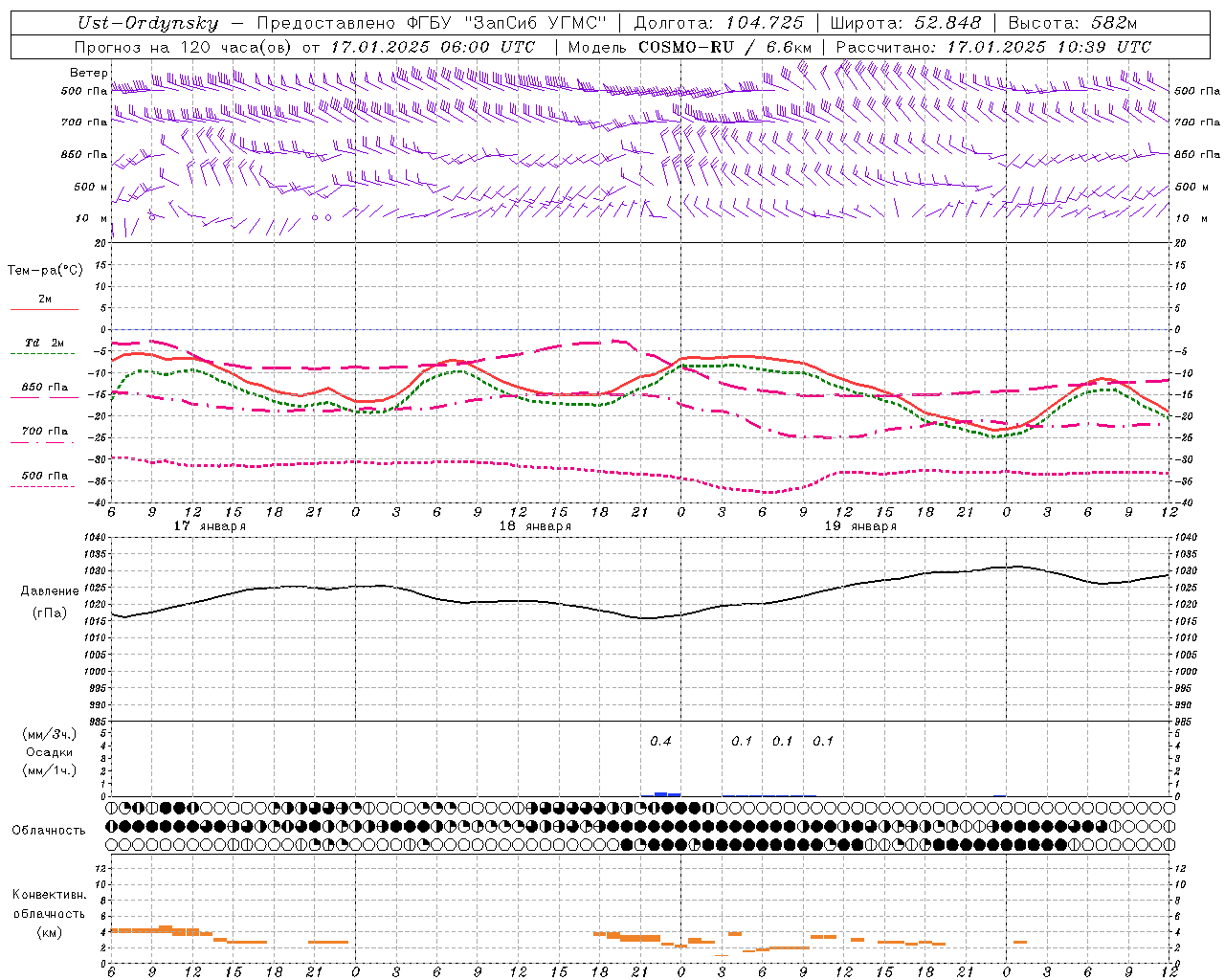The image size is (1225, 980).
Task: Click the "500 гПа" entry in temperature legend
Action: pyautogui.click(x=45, y=476)
